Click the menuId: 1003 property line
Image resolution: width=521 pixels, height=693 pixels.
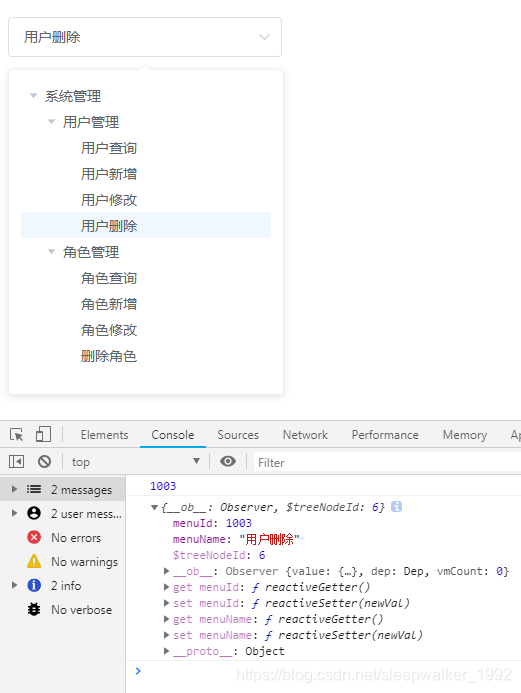[212, 523]
